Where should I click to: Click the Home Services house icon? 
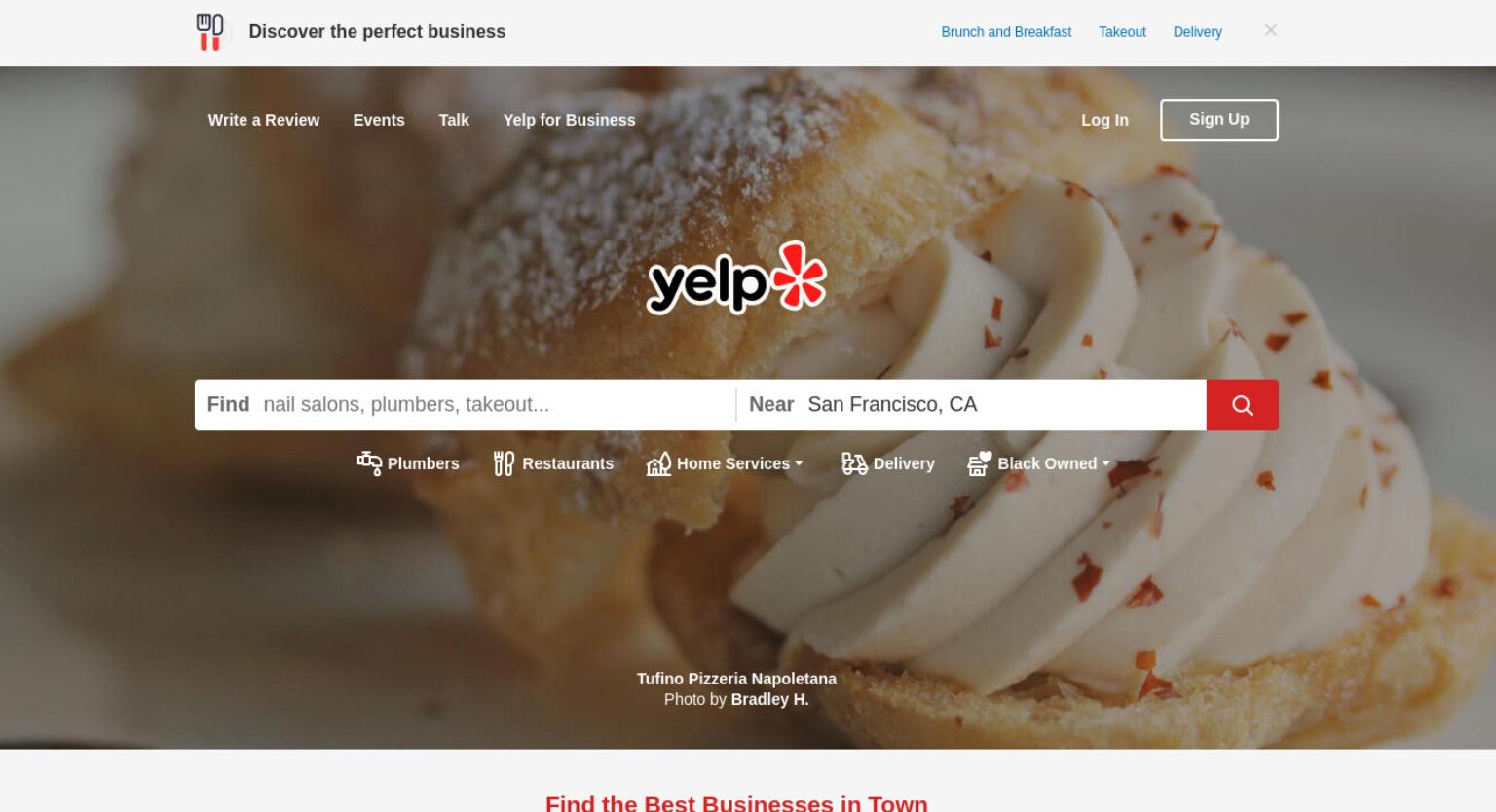pos(658,463)
